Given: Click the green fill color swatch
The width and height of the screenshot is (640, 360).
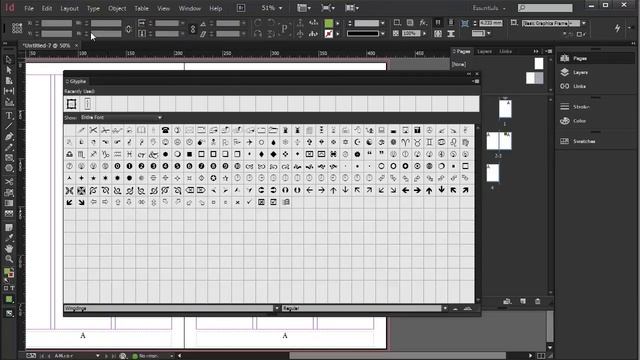Looking at the screenshot, I should pos(329,23).
